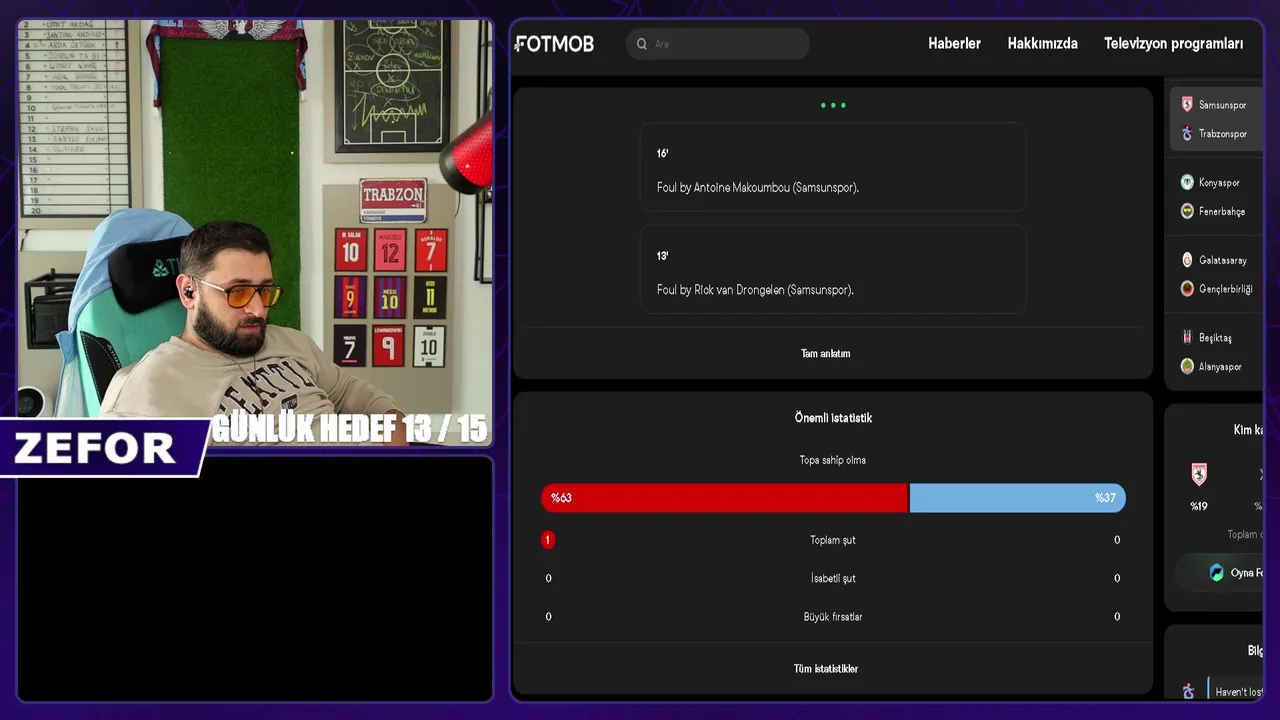Click Trabzonspor crest in info card
Screen dimensions: 1280x720
pyautogui.click(x=1188, y=691)
